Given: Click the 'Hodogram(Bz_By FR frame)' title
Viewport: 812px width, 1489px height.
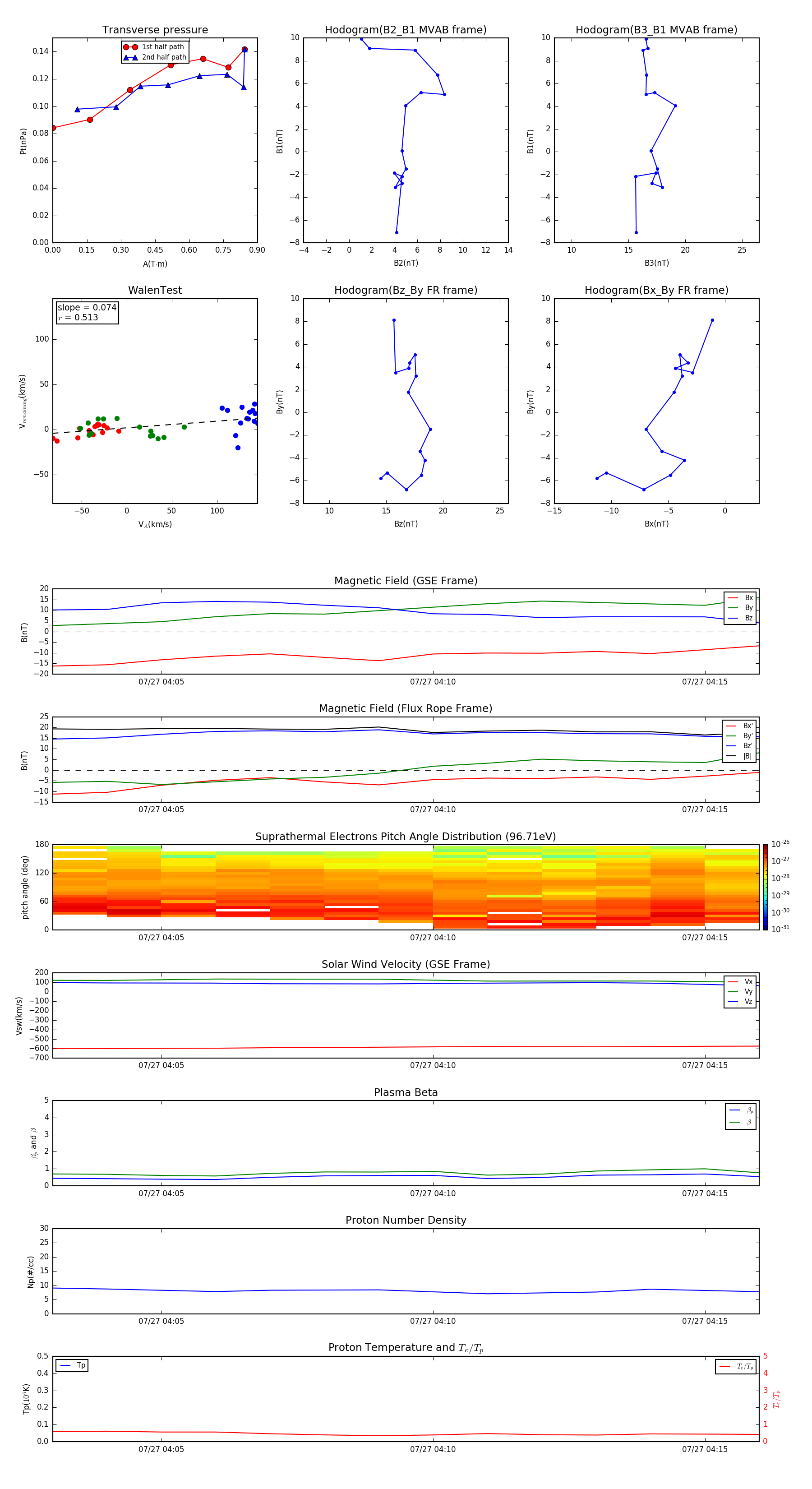Looking at the screenshot, I should point(406,290).
